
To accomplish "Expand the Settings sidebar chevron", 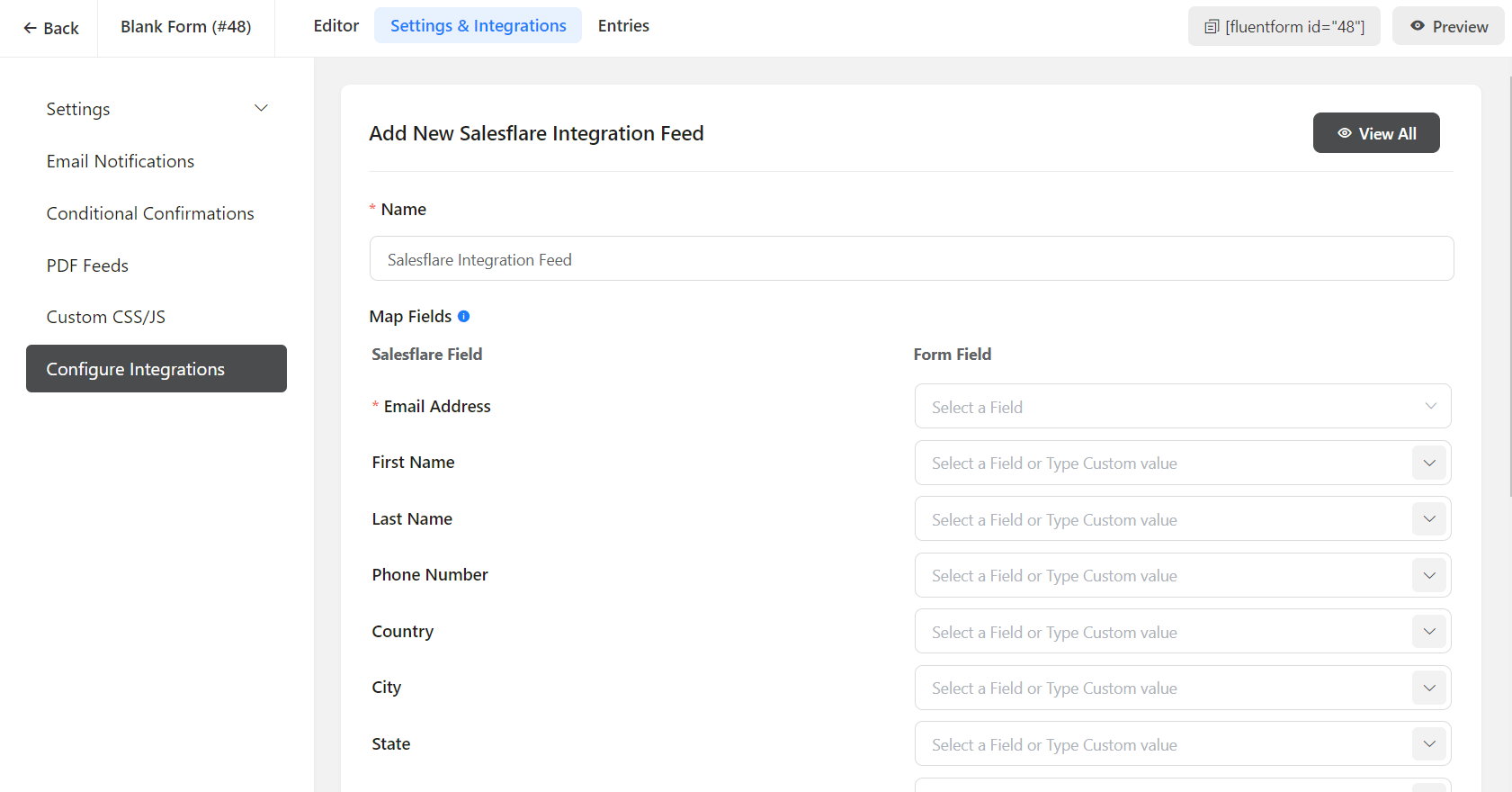I will click(261, 108).
